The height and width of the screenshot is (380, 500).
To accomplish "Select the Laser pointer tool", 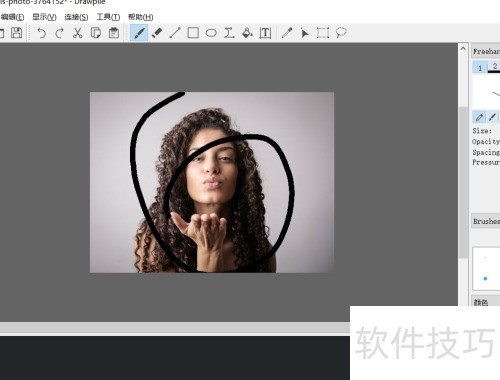I will (304, 33).
